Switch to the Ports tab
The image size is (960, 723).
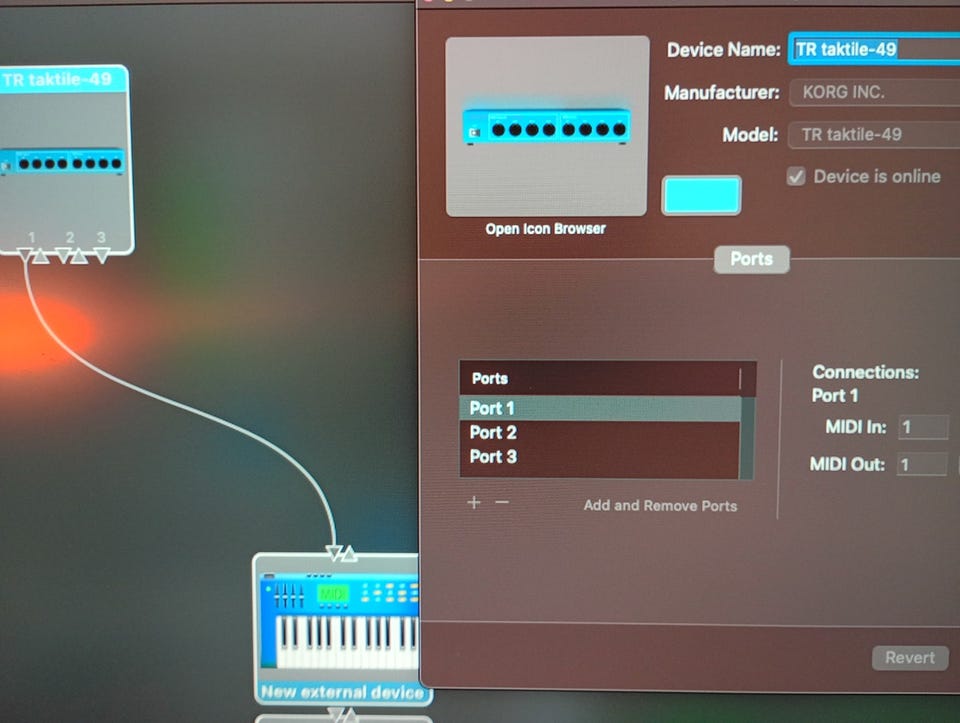click(x=751, y=259)
